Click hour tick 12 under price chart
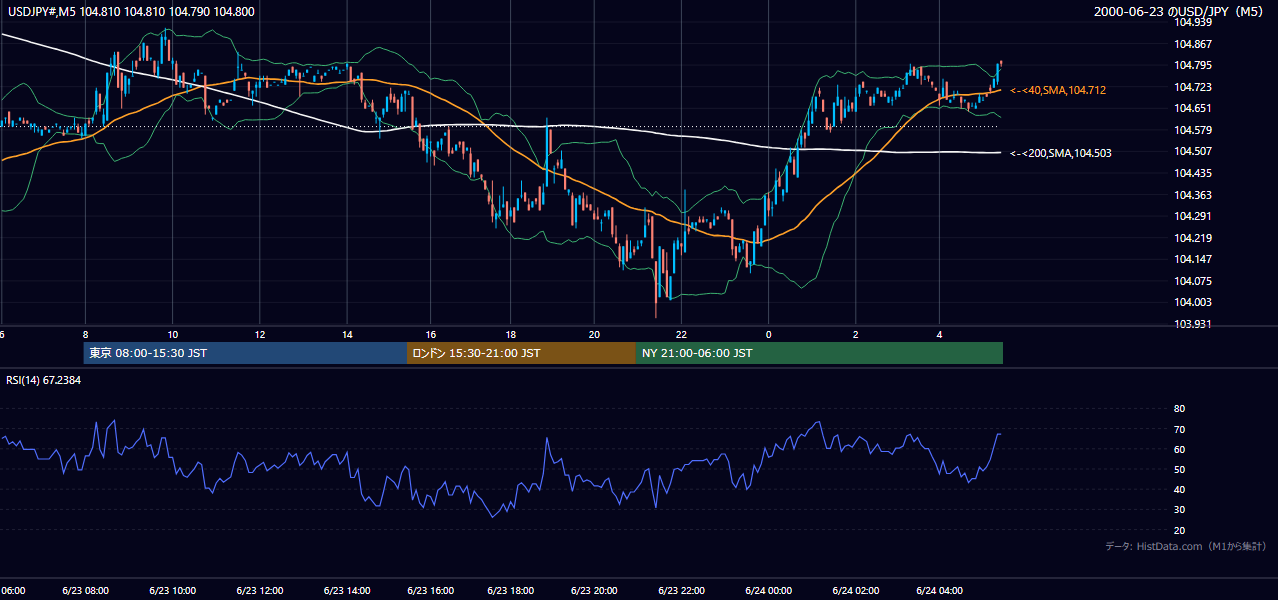 (x=259, y=335)
